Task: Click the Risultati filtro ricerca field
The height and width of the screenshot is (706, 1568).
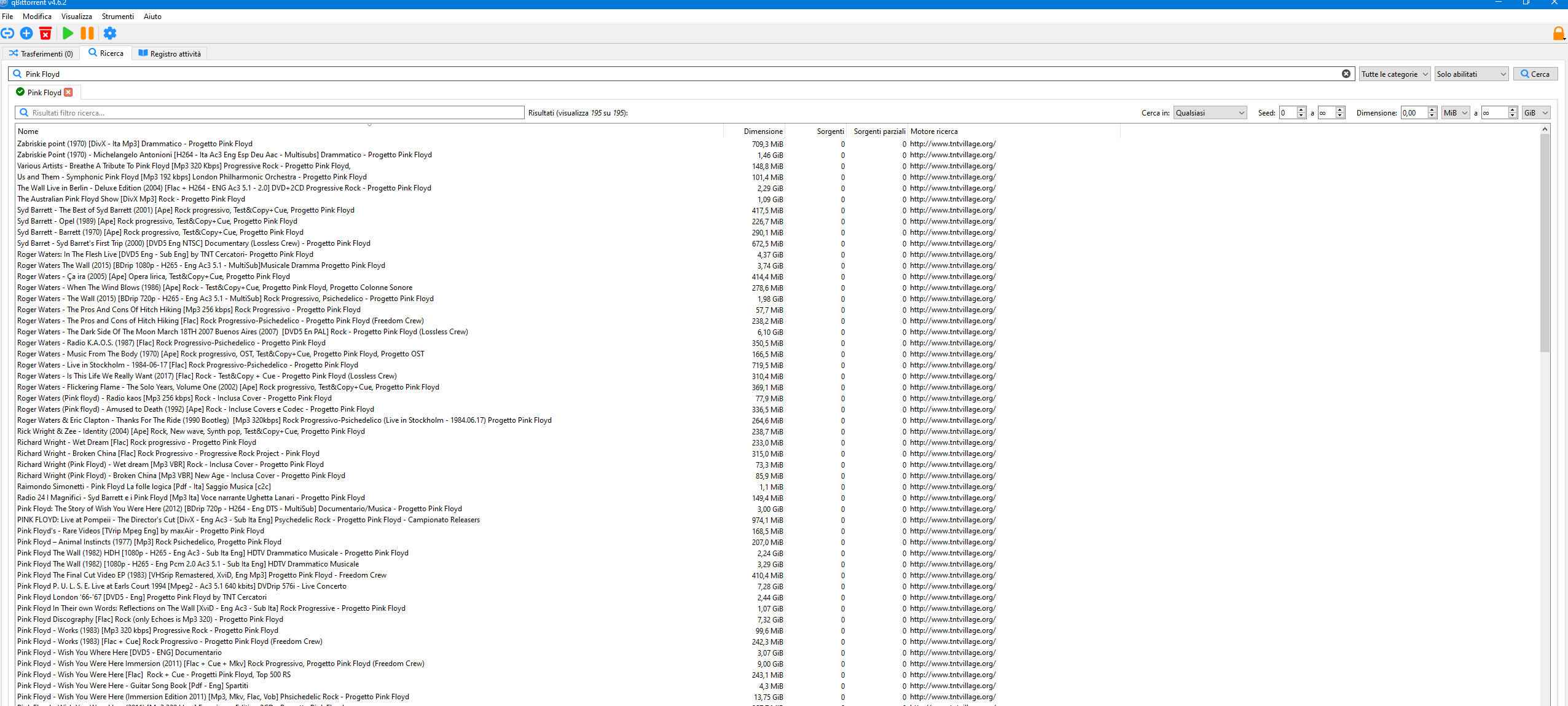Action: [270, 112]
